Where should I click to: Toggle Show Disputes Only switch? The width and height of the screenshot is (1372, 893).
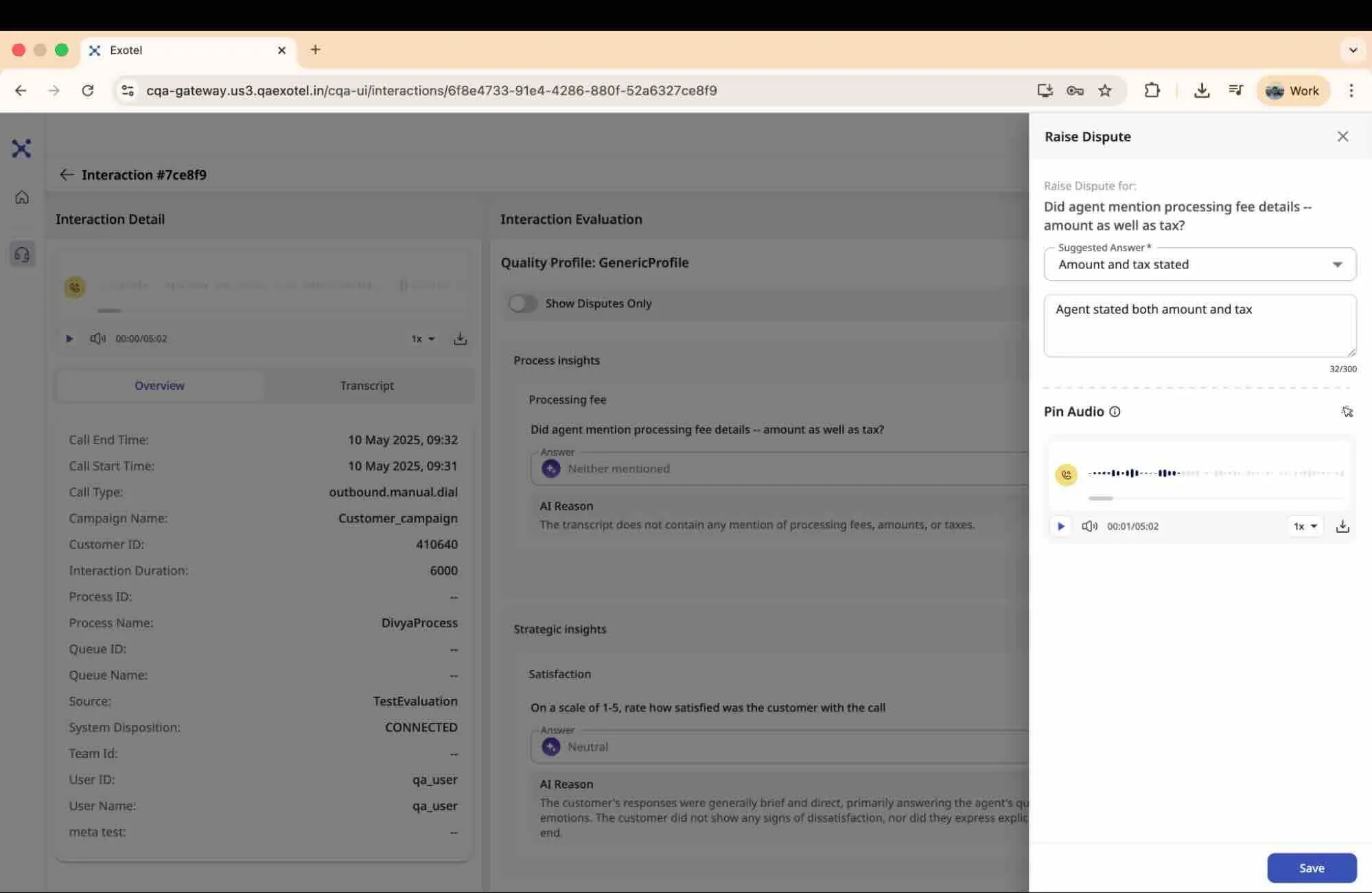[522, 303]
